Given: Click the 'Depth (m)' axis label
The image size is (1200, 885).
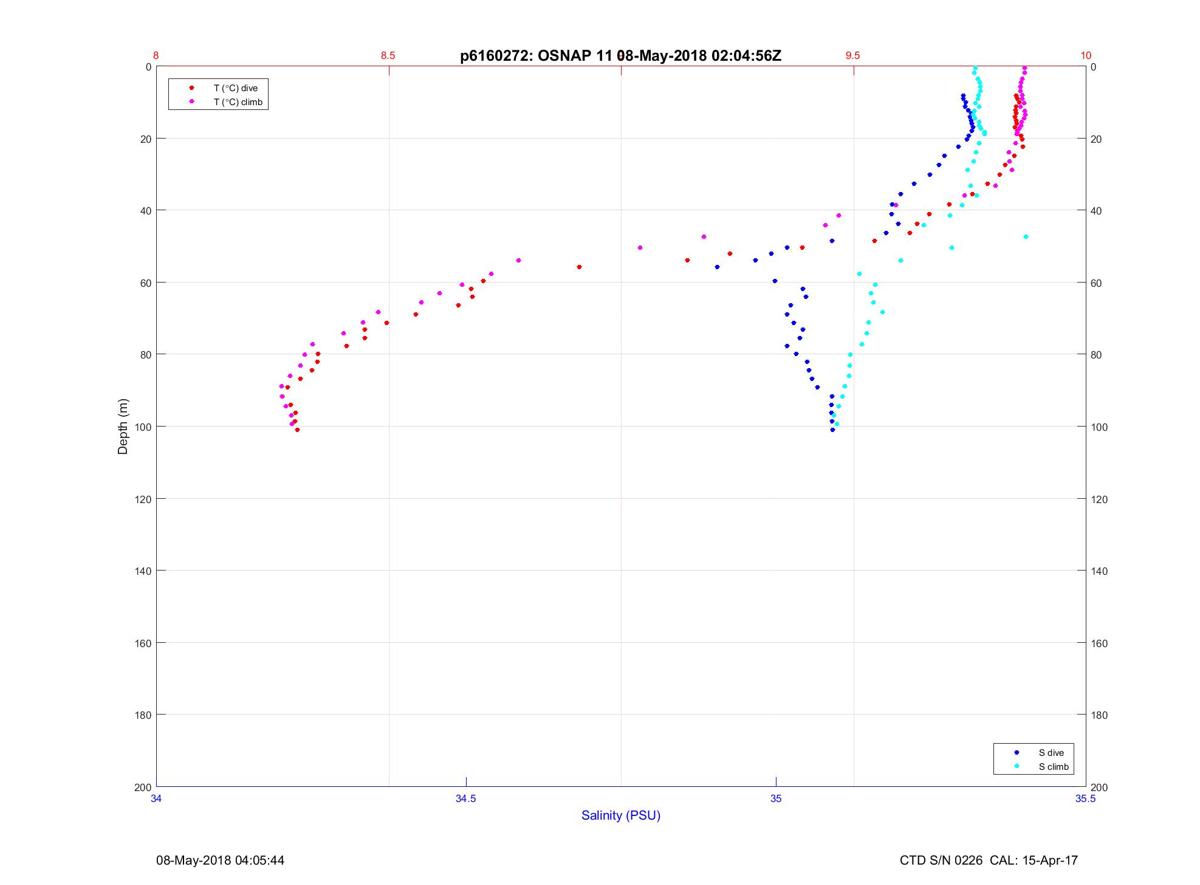Looking at the screenshot, I should click(123, 427).
